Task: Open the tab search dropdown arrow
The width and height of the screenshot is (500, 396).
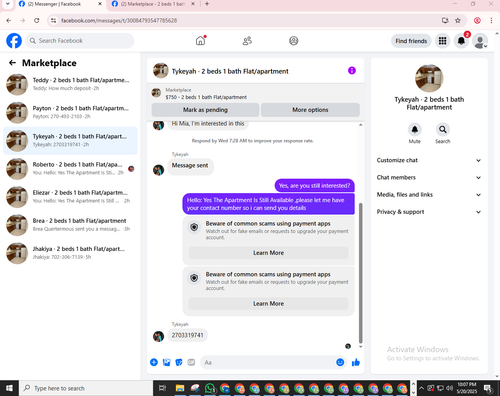Action: (x=7, y=4)
